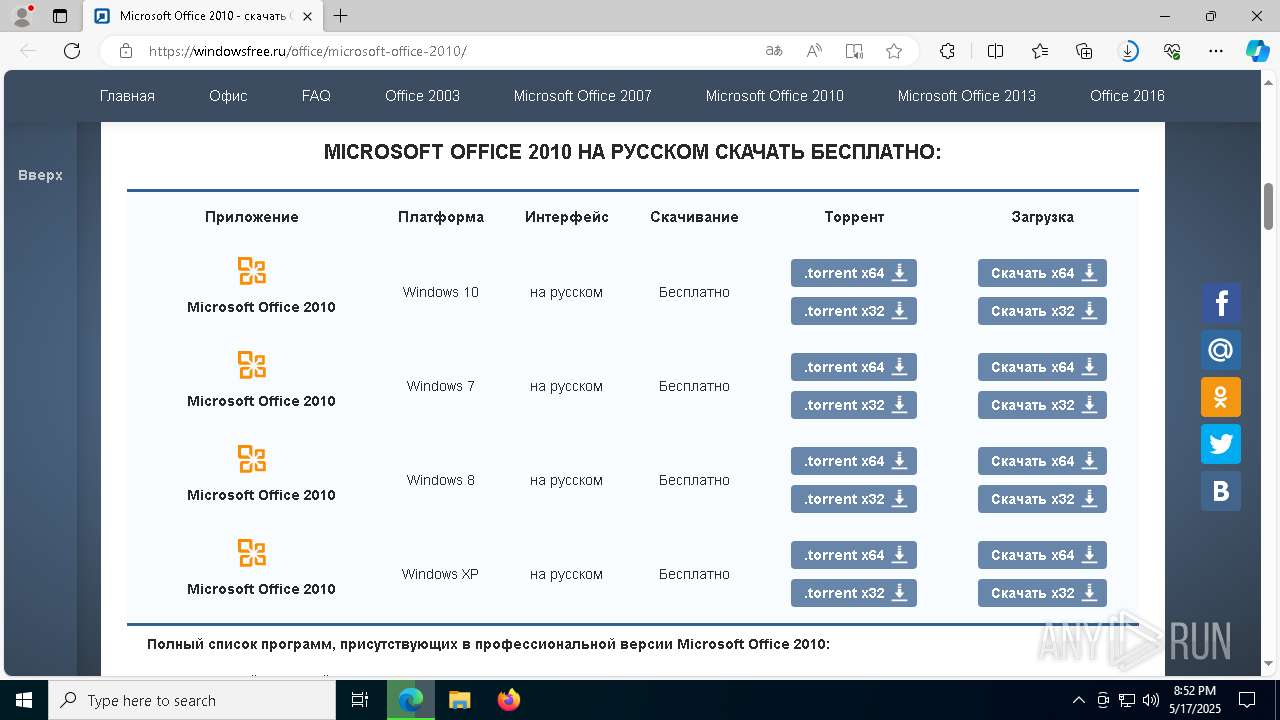Download .torrent x32 for Windows 10
This screenshot has height=720, width=1280.
[x=854, y=311]
